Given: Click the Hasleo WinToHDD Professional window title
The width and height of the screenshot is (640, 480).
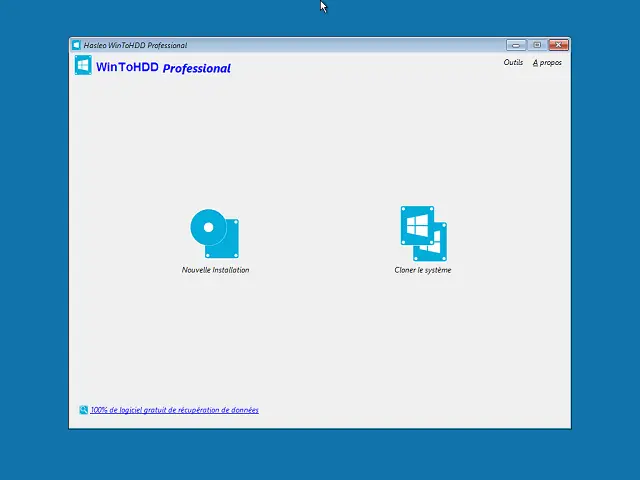Looking at the screenshot, I should (x=135, y=45).
